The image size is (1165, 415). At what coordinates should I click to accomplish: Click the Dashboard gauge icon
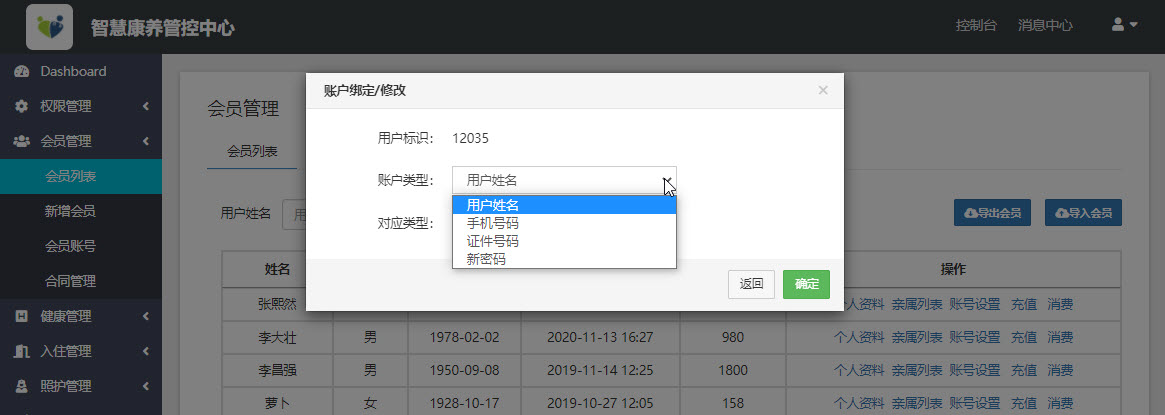(22, 71)
